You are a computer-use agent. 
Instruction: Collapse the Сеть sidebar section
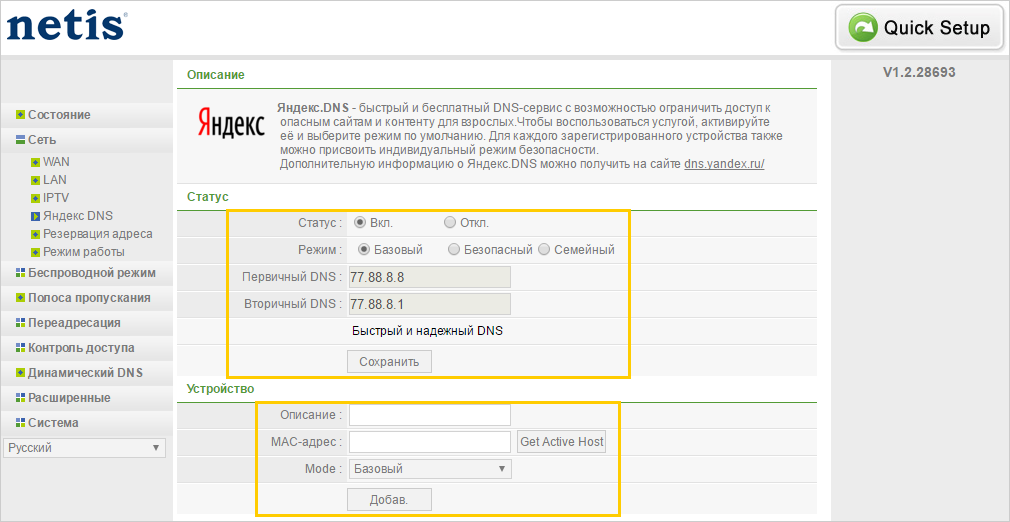[42, 140]
